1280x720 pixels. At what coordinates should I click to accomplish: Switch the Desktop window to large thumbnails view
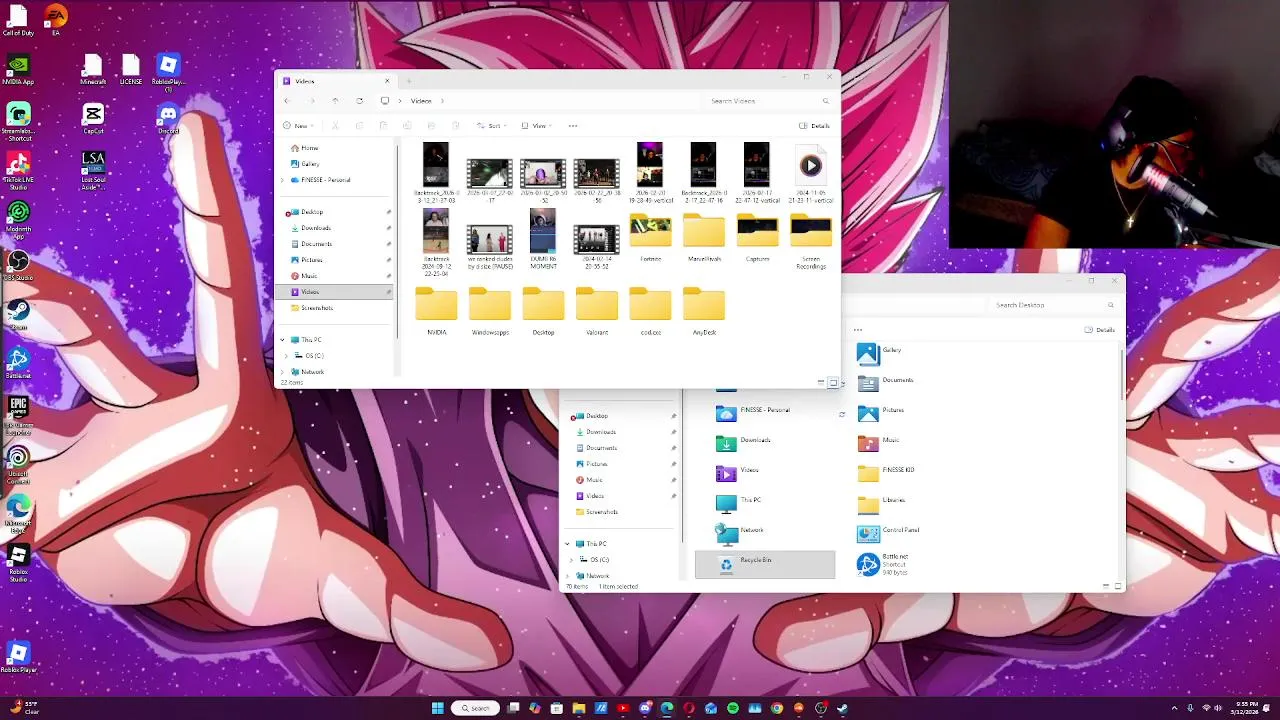coord(1118,586)
